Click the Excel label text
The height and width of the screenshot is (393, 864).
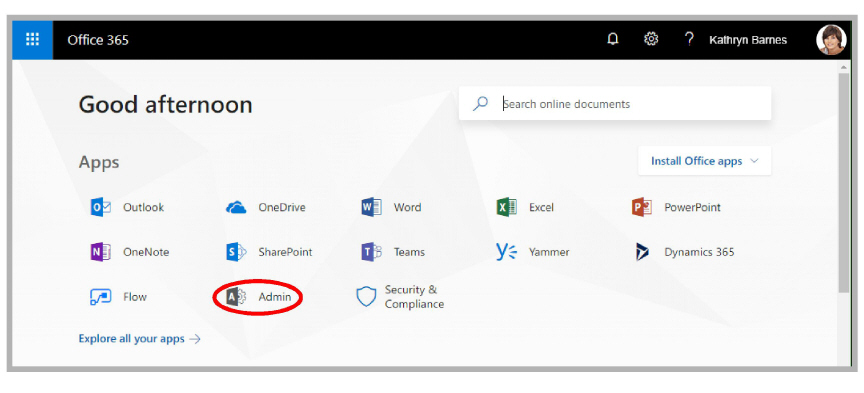pyautogui.click(x=542, y=208)
